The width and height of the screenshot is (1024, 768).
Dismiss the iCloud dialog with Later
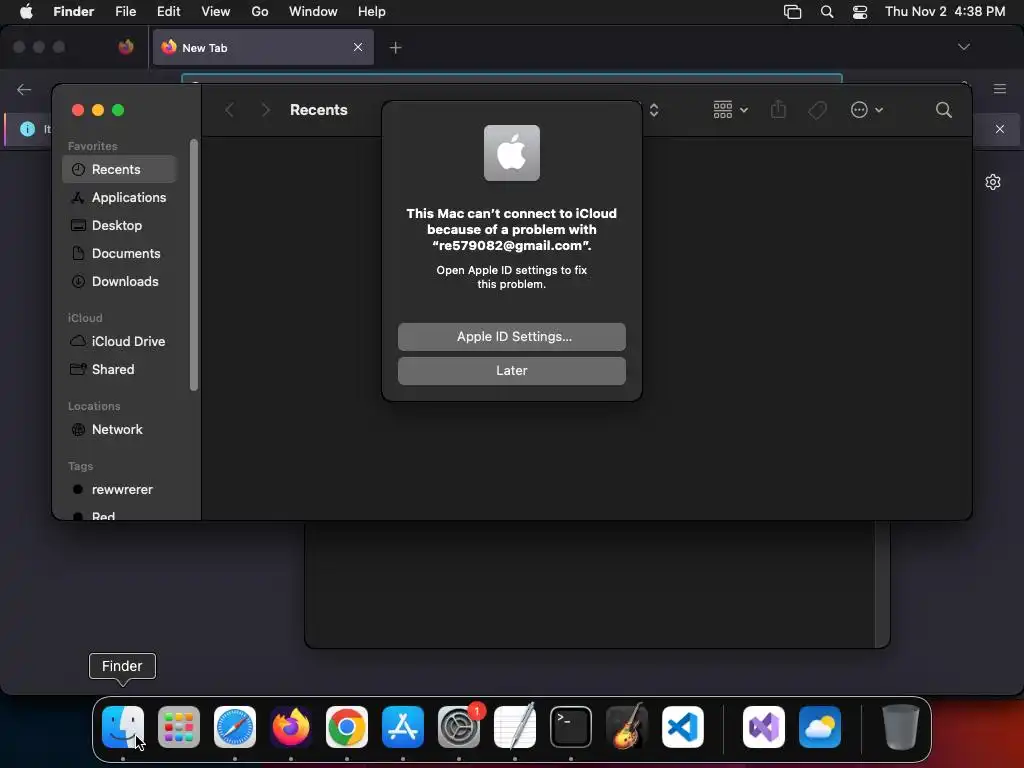tap(511, 370)
